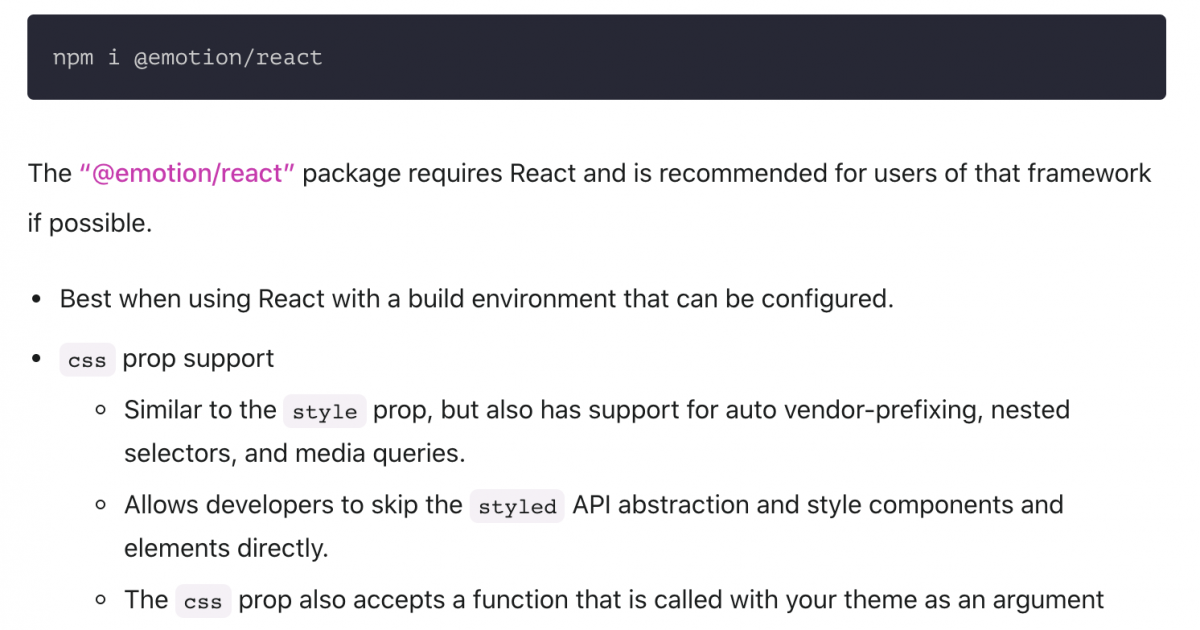Click "css" code tag before "prop support"
Screen dimensions: 1200x630
click(87, 361)
